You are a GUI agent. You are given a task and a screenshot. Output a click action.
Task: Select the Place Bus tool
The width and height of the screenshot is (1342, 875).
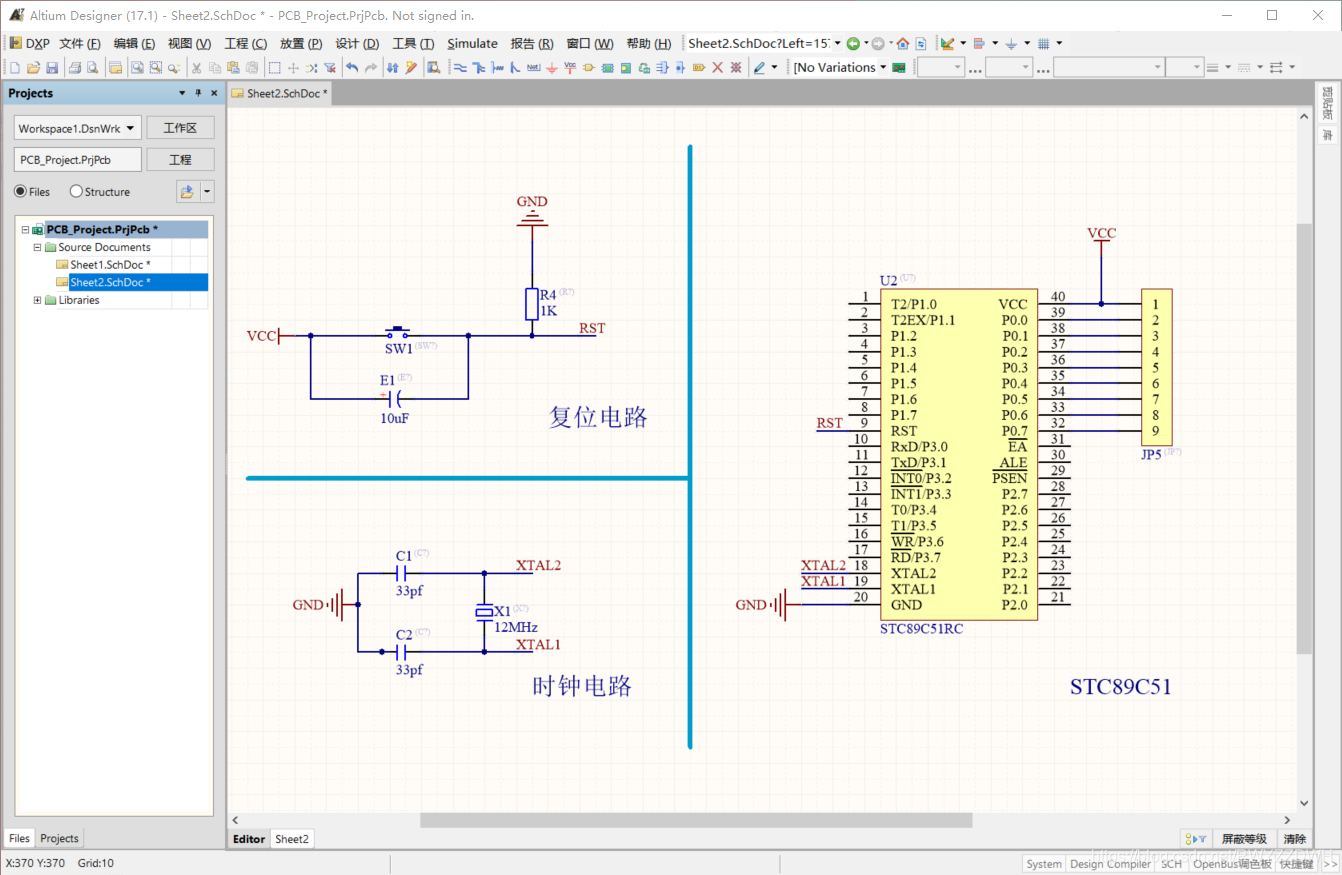[x=479, y=68]
